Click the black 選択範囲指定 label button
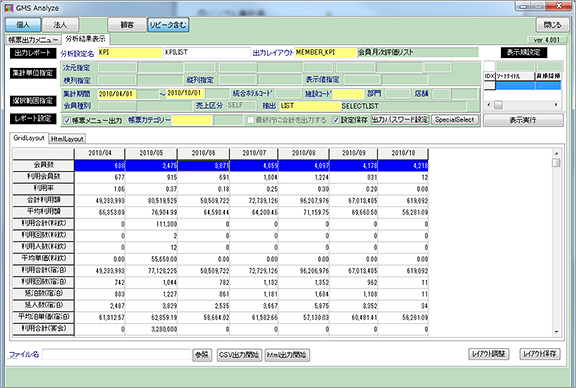The height and width of the screenshot is (388, 576). [x=33, y=100]
